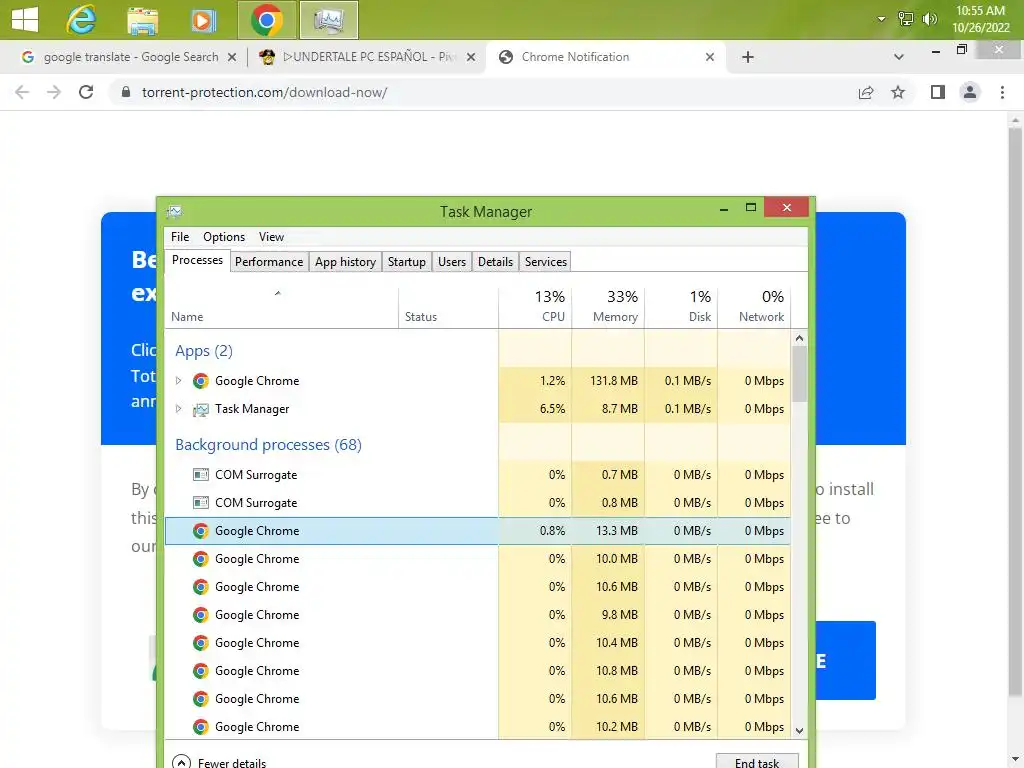
Task: Open the Task Manager View menu
Action: point(271,237)
